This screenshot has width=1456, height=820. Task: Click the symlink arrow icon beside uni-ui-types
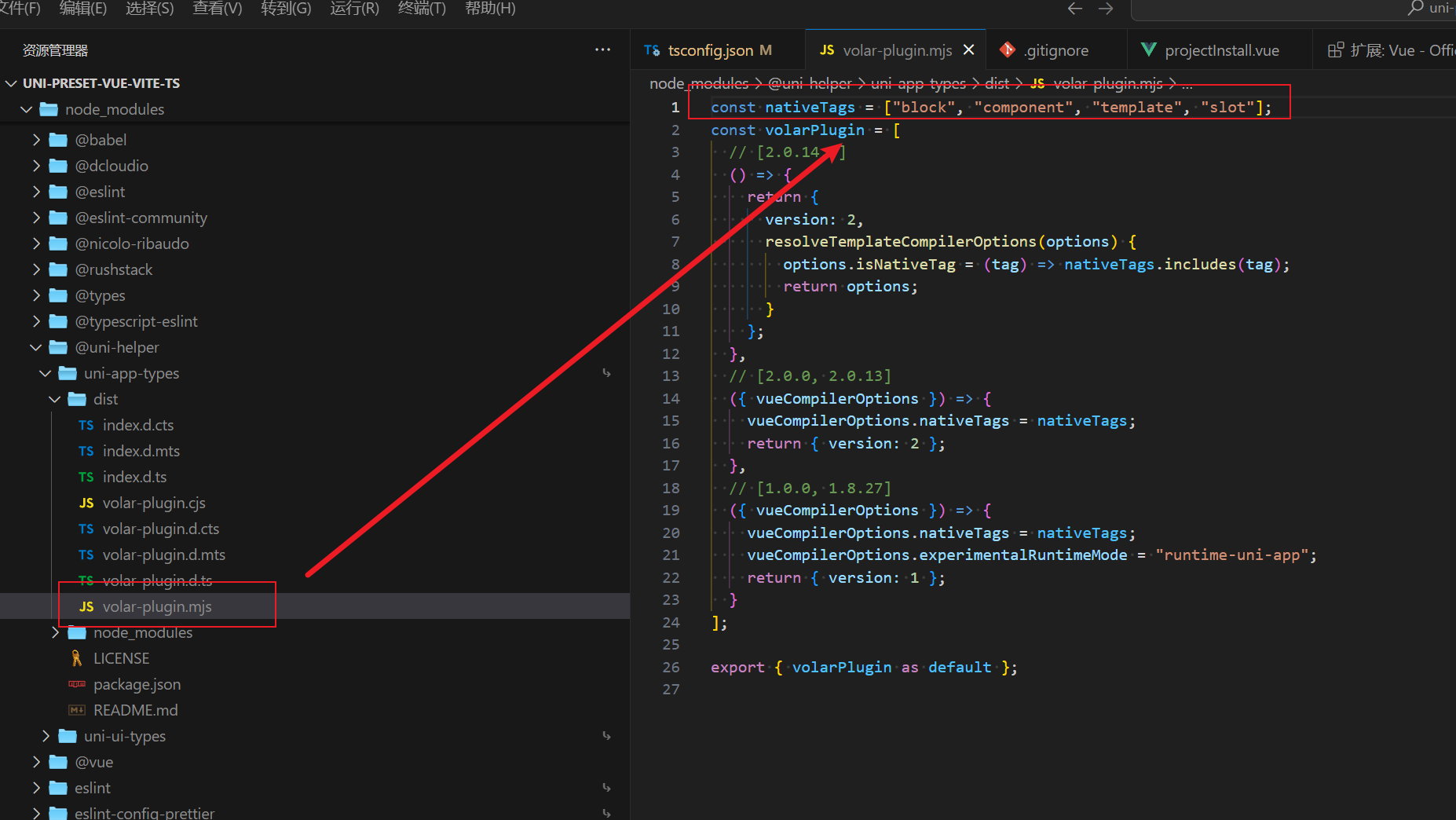point(606,736)
